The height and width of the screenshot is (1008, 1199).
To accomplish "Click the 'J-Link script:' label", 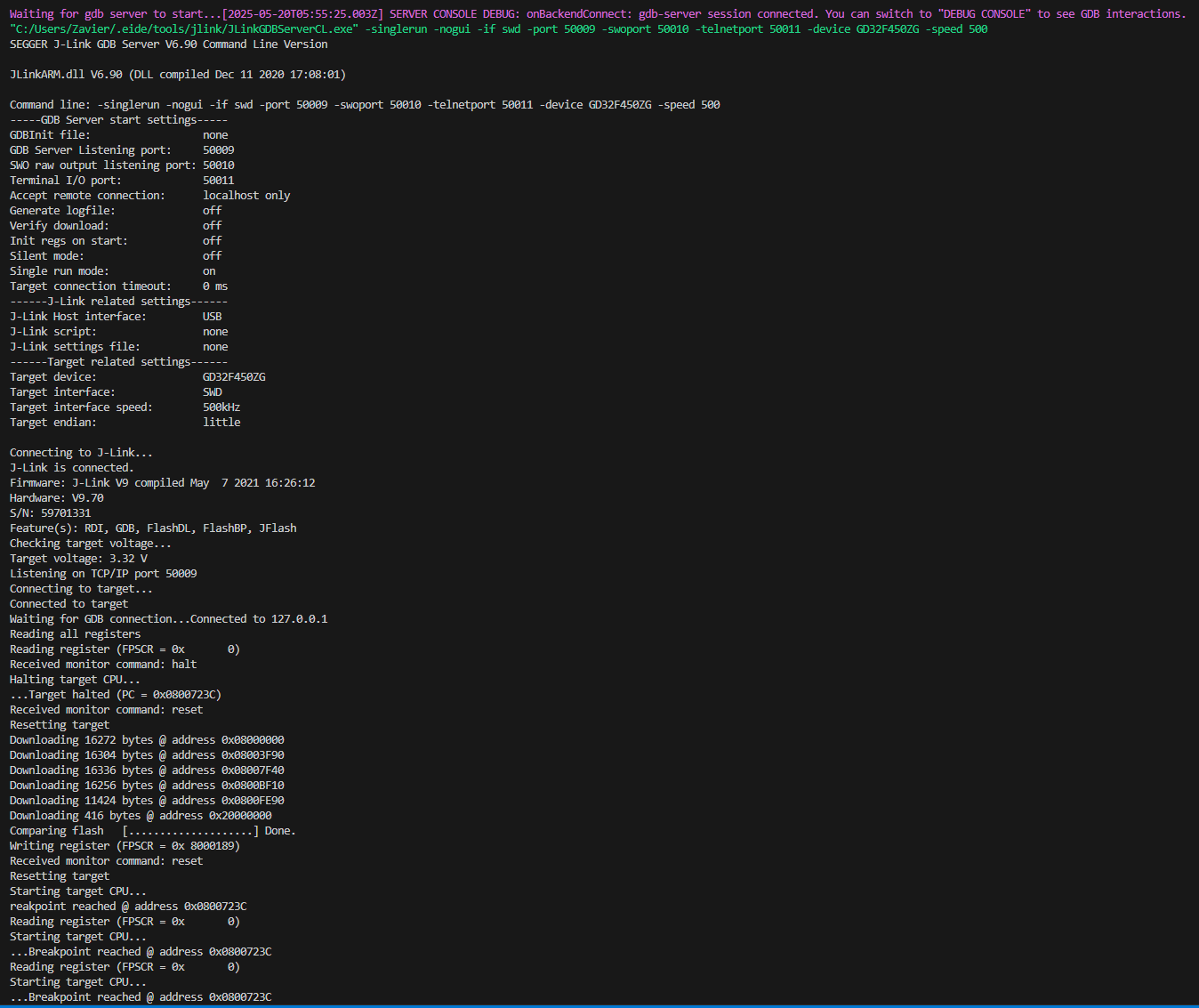I will 53,332.
